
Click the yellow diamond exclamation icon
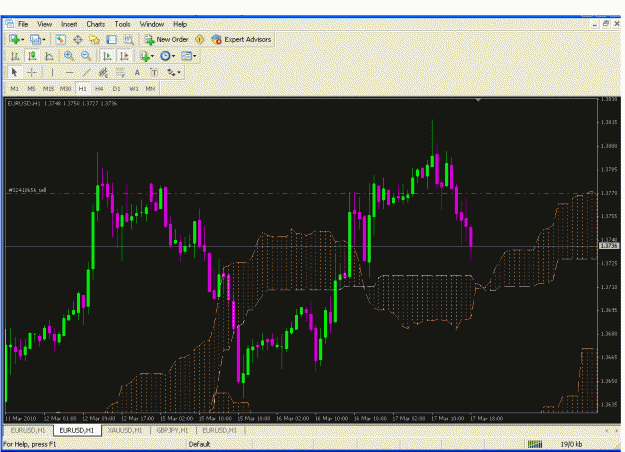(199, 39)
